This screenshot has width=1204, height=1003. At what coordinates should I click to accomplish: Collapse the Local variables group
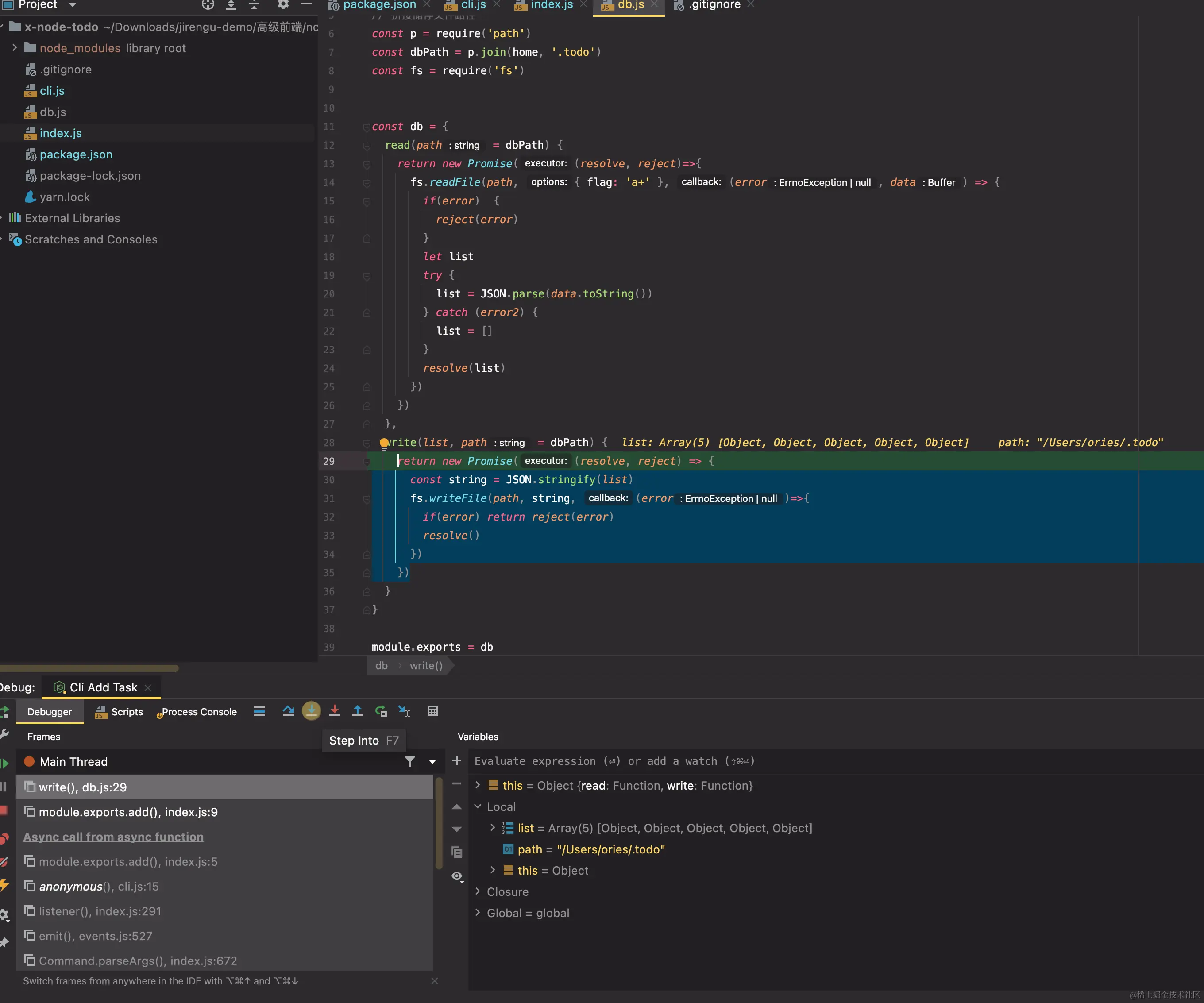point(478,807)
